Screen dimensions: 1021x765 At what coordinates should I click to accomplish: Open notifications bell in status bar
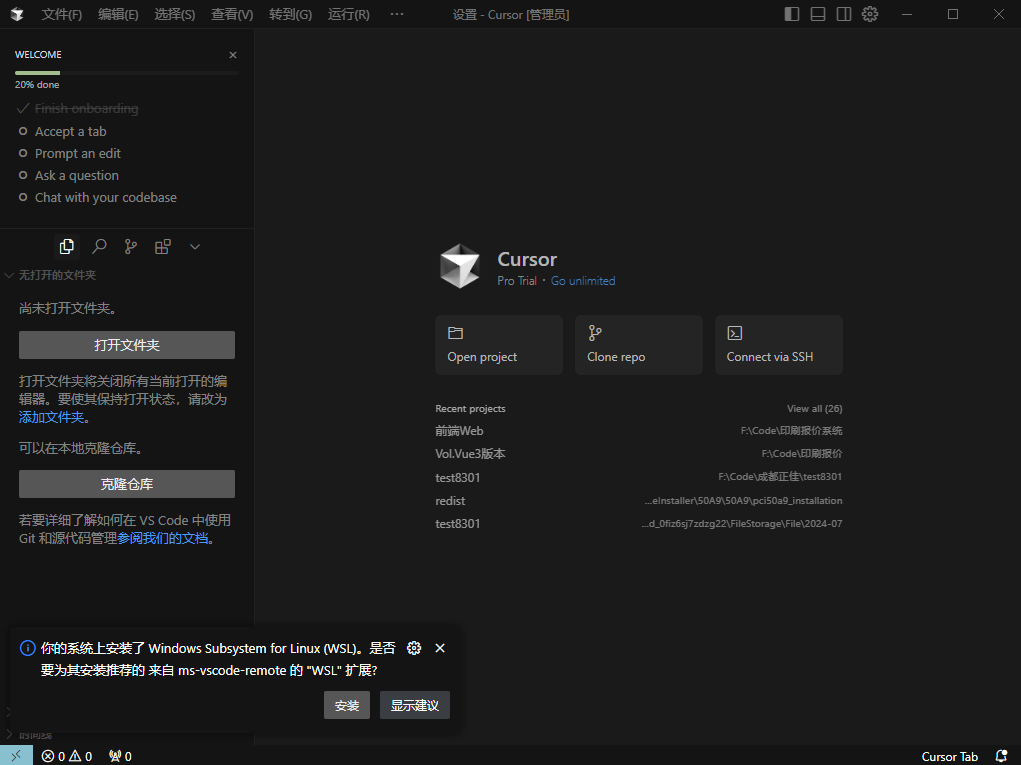(1001, 757)
